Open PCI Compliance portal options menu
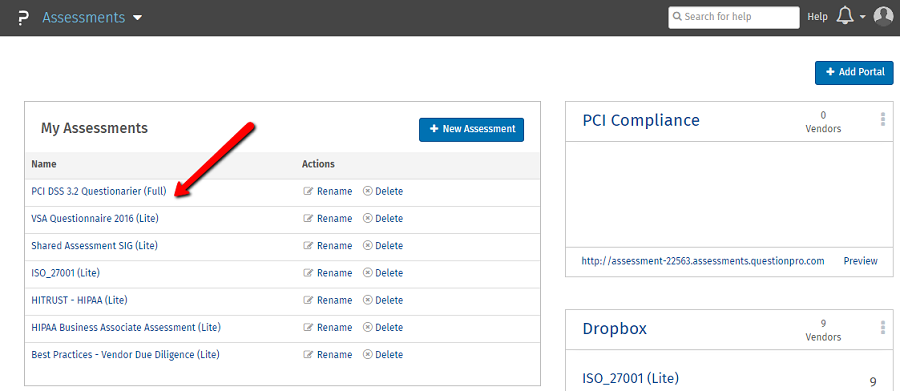This screenshot has height=391, width=900. pos(883,119)
